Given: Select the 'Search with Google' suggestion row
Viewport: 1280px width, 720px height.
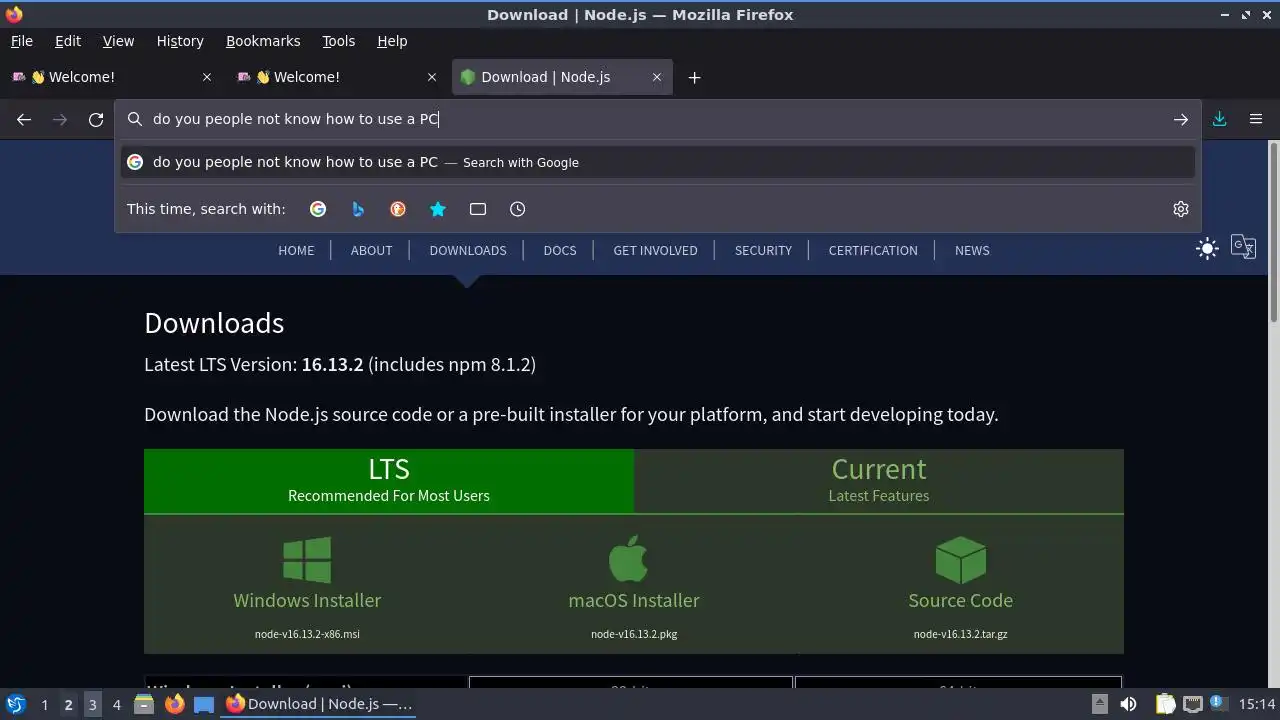Looking at the screenshot, I should 658,162.
